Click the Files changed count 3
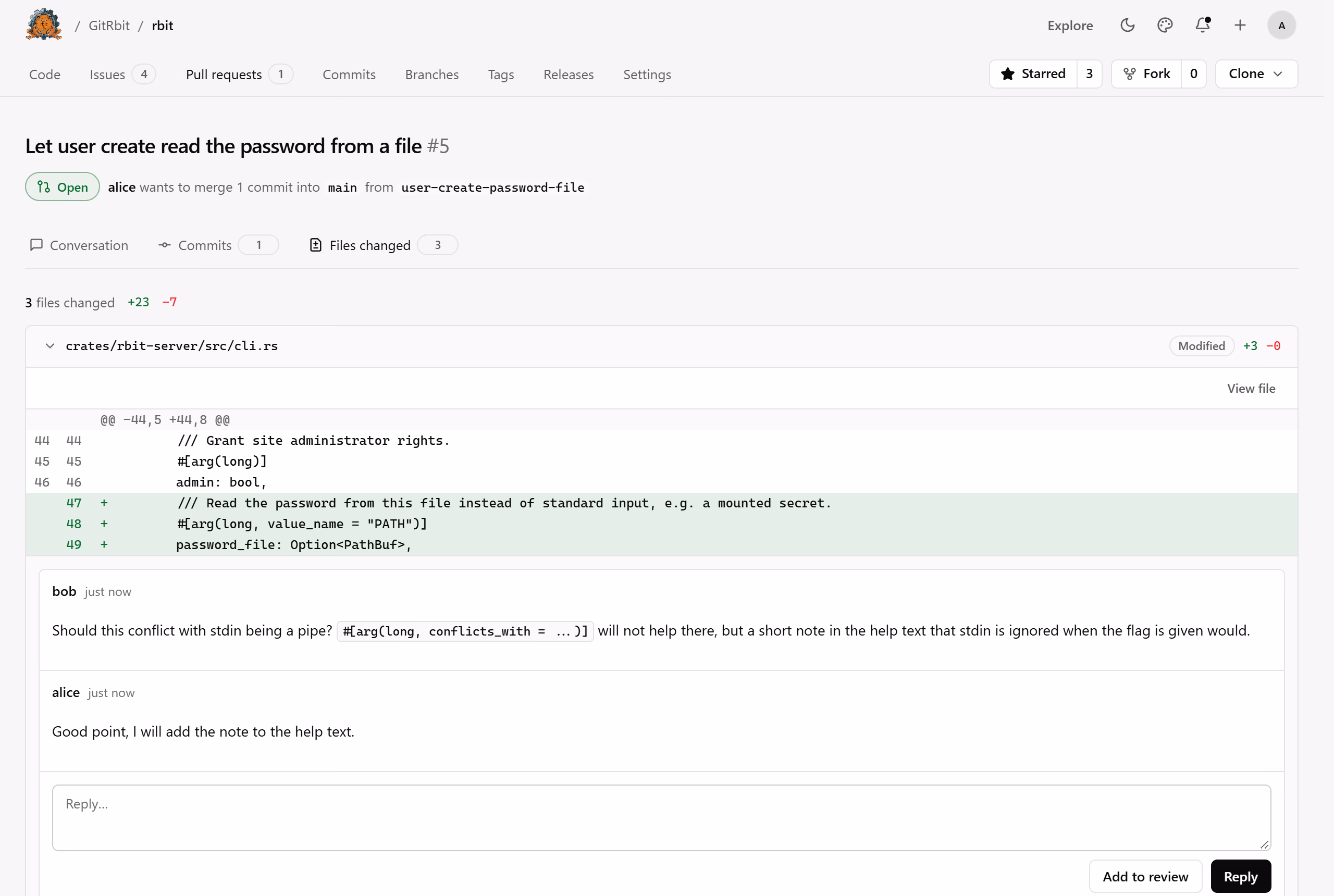Image resolution: width=1334 pixels, height=896 pixels. [x=438, y=245]
